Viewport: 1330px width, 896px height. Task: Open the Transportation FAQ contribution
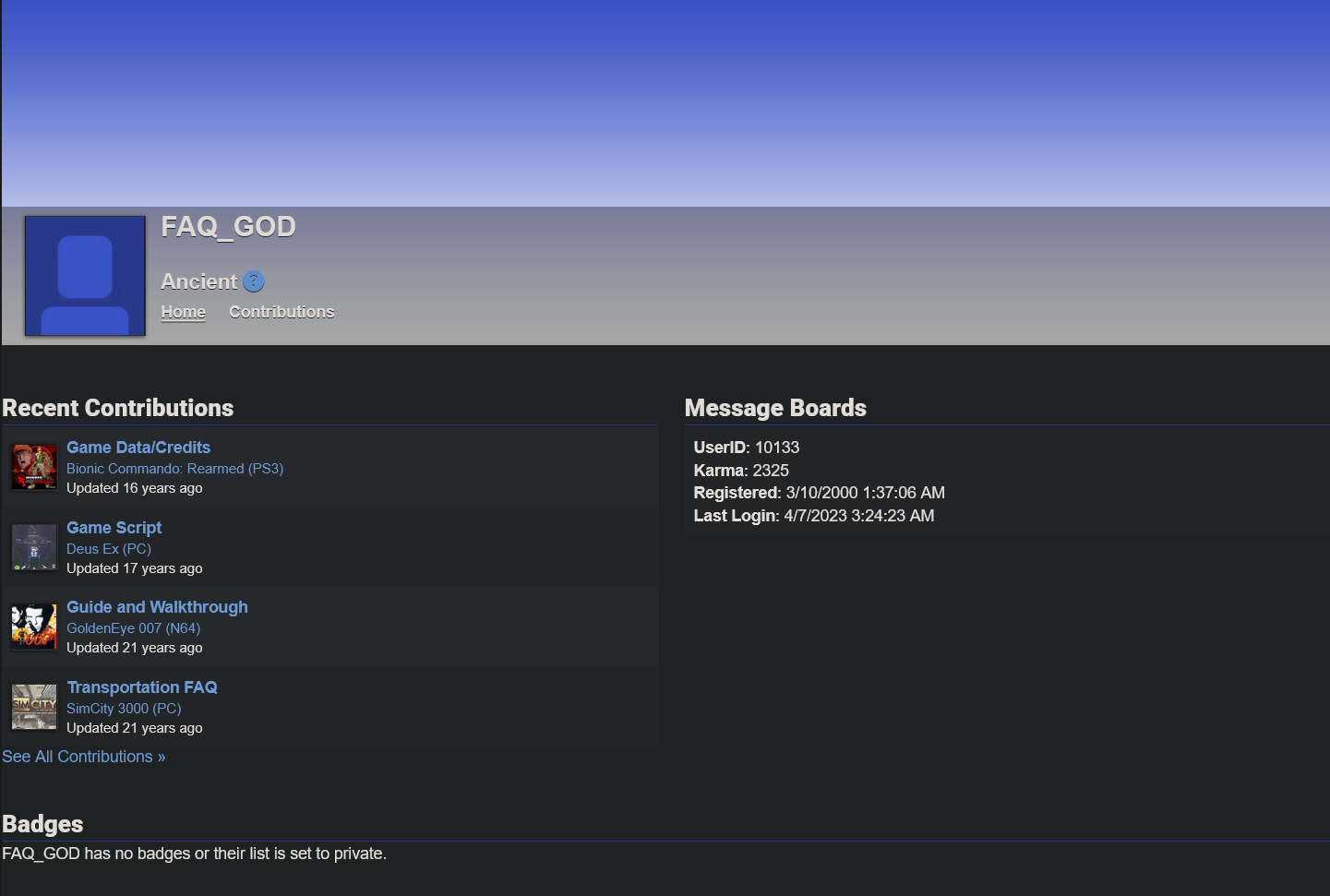[x=142, y=687]
